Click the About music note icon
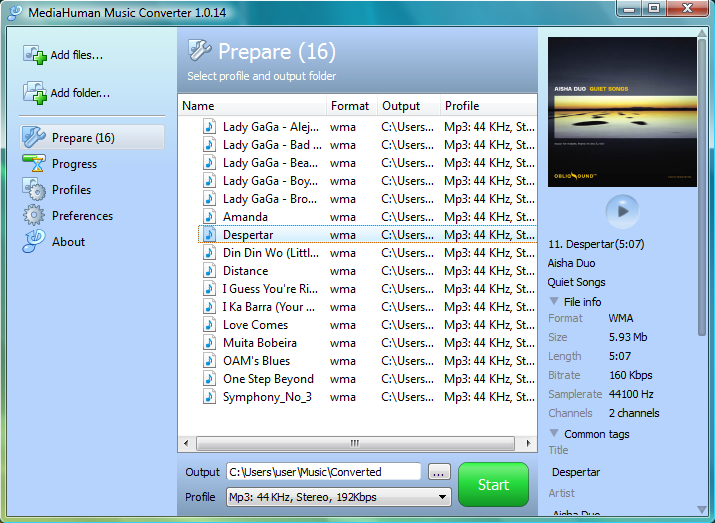This screenshot has width=715, height=523. pyautogui.click(x=35, y=242)
